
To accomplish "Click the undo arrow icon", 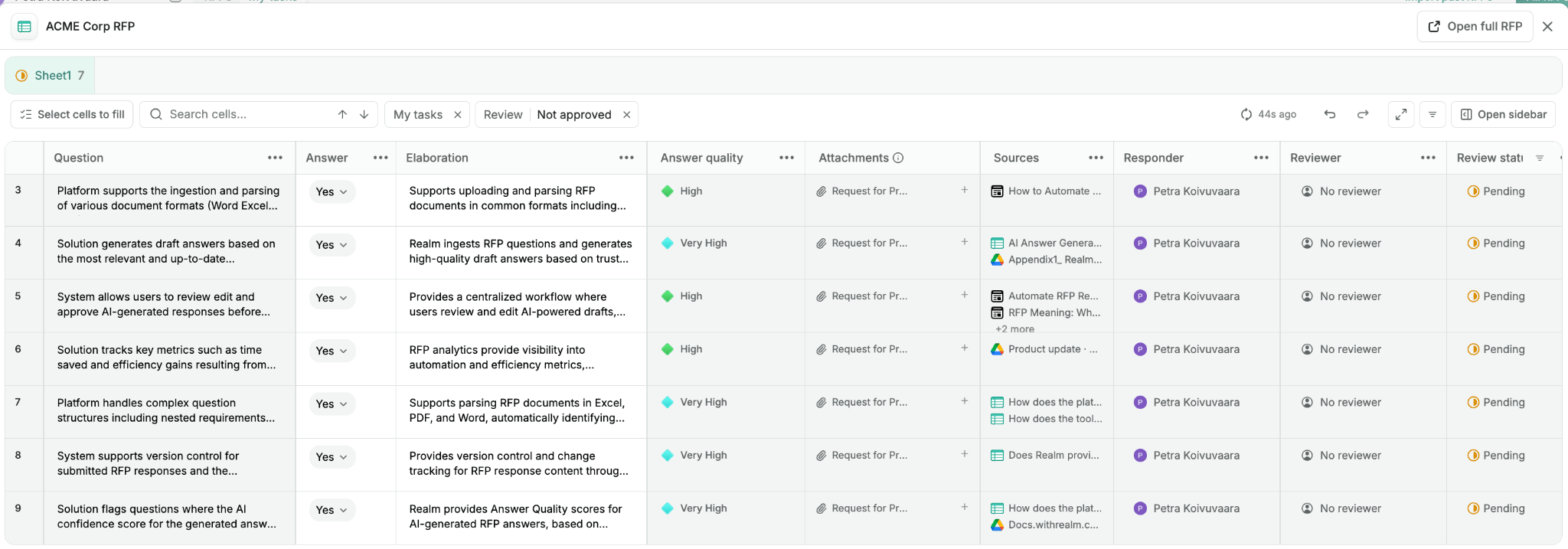I will [x=1330, y=114].
